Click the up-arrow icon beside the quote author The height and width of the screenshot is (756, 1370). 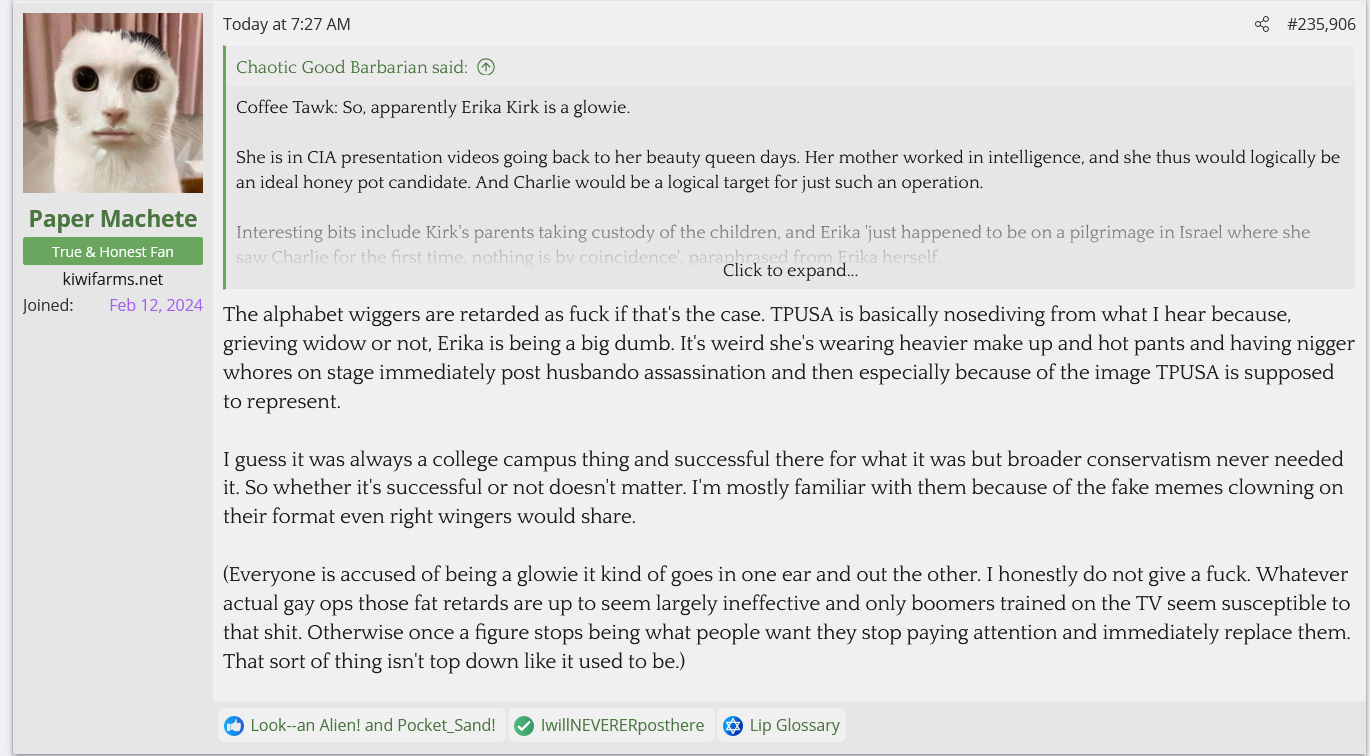point(486,68)
